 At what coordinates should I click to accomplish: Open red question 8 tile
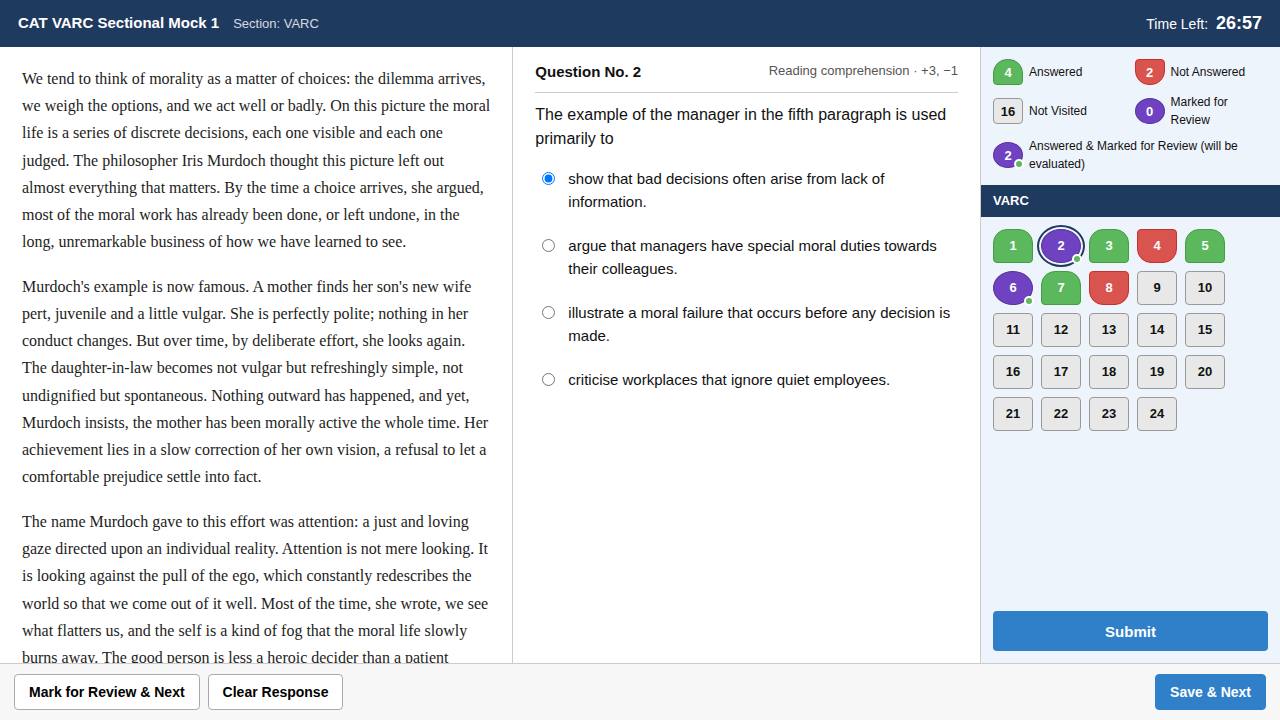coord(1109,288)
